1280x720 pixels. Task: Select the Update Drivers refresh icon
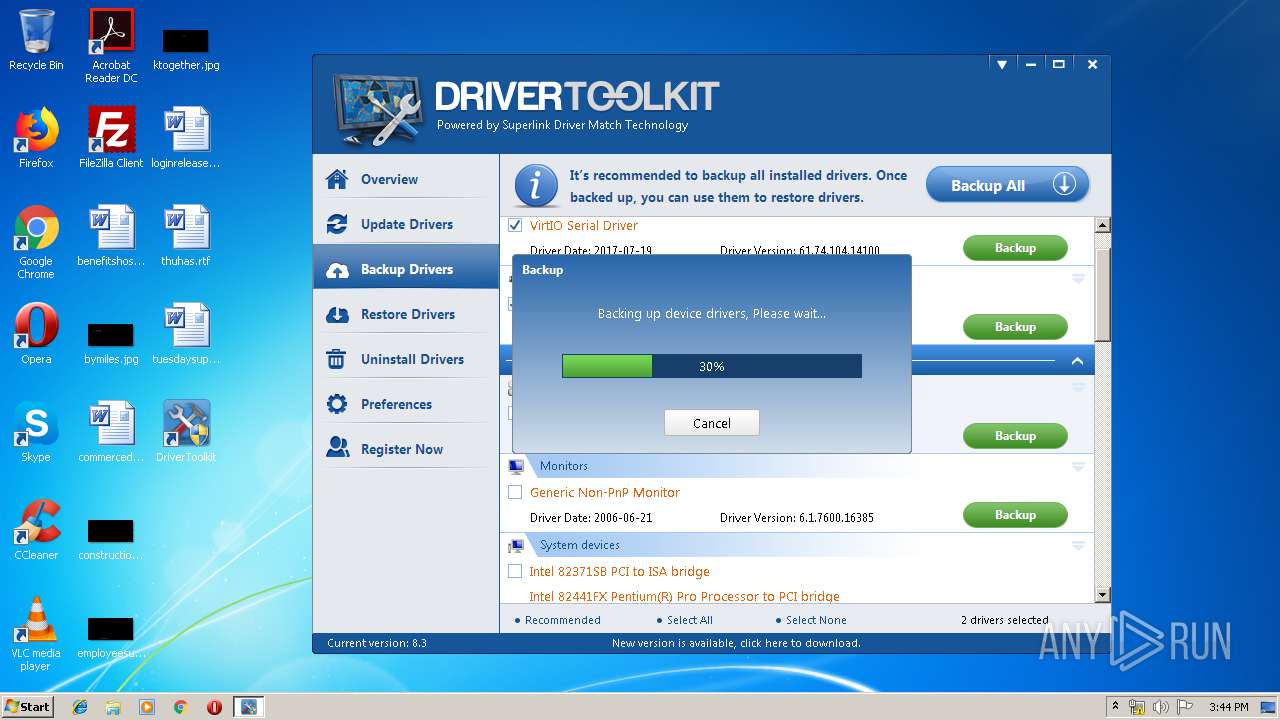(x=337, y=224)
